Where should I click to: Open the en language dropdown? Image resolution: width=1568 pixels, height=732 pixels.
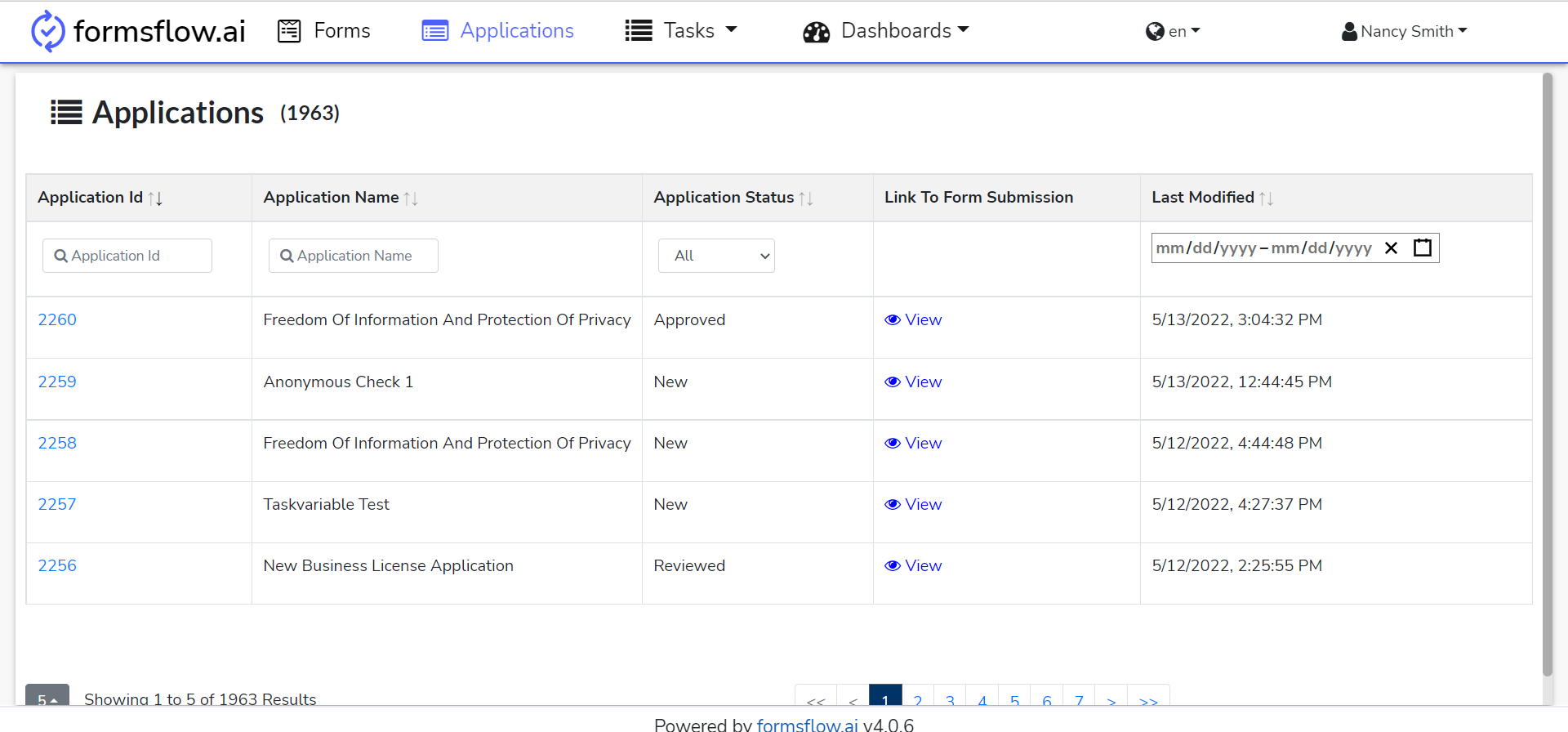[x=1174, y=31]
